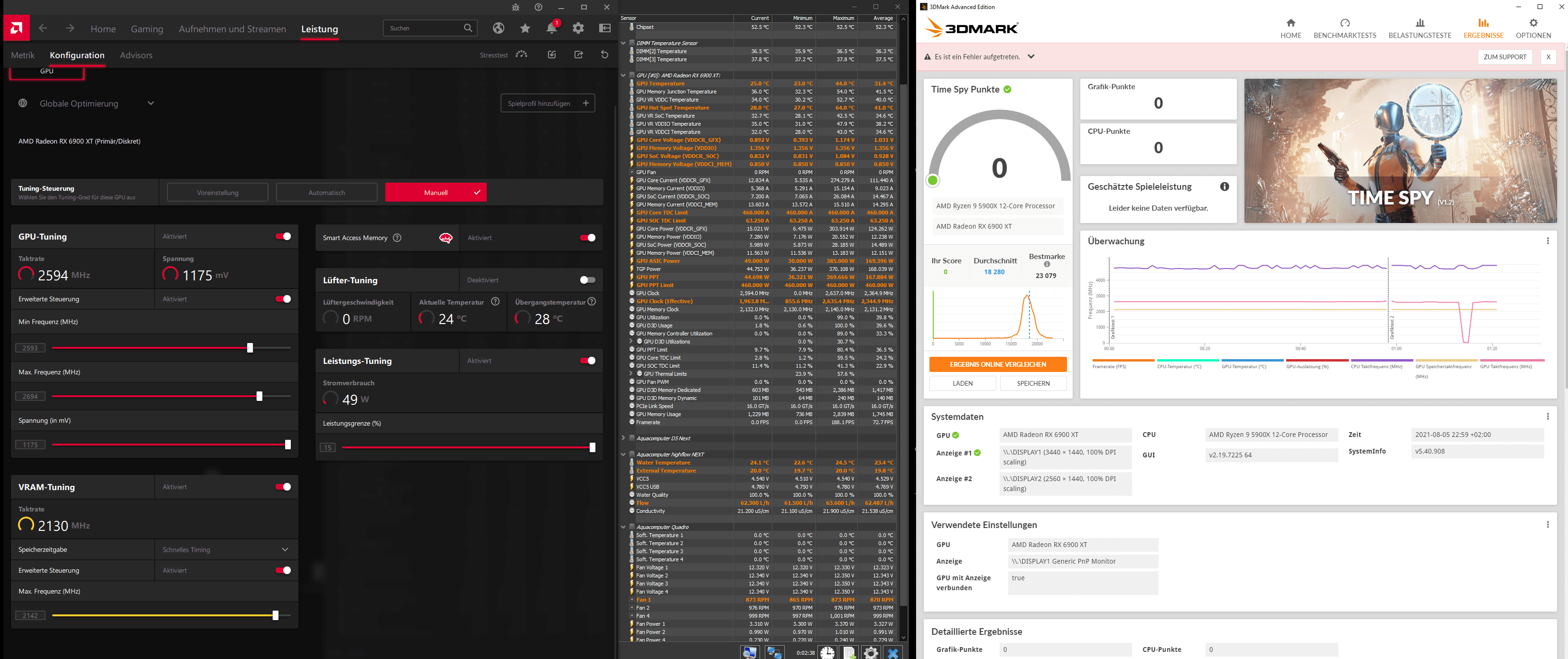Viewport: 1568px width, 659px height.
Task: Open Systemdaten three-dot menu
Action: click(1548, 417)
